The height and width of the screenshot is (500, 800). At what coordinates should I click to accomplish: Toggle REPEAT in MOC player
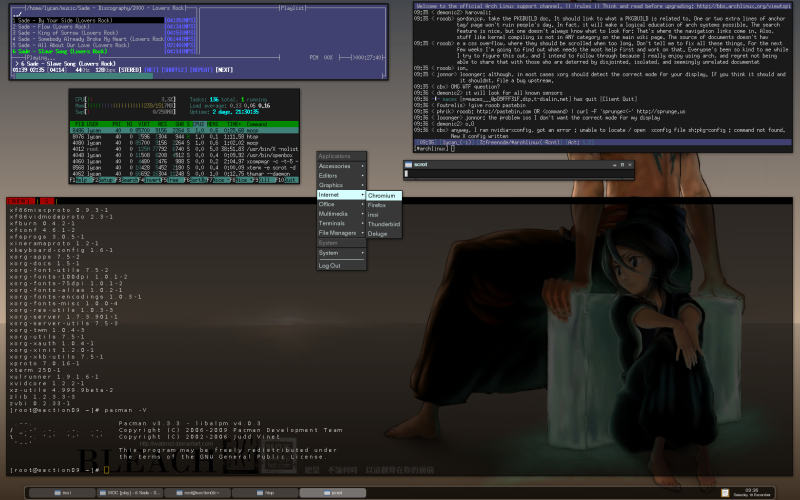(202, 70)
